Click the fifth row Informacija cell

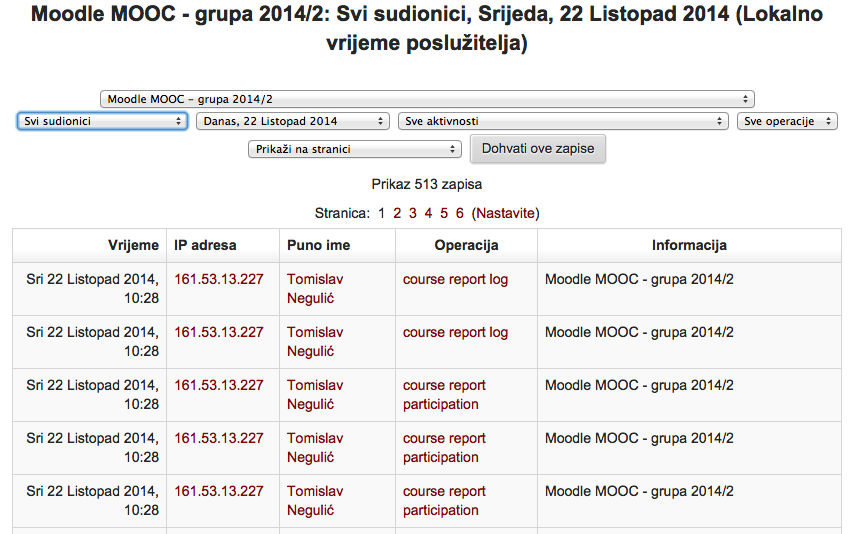tap(689, 501)
